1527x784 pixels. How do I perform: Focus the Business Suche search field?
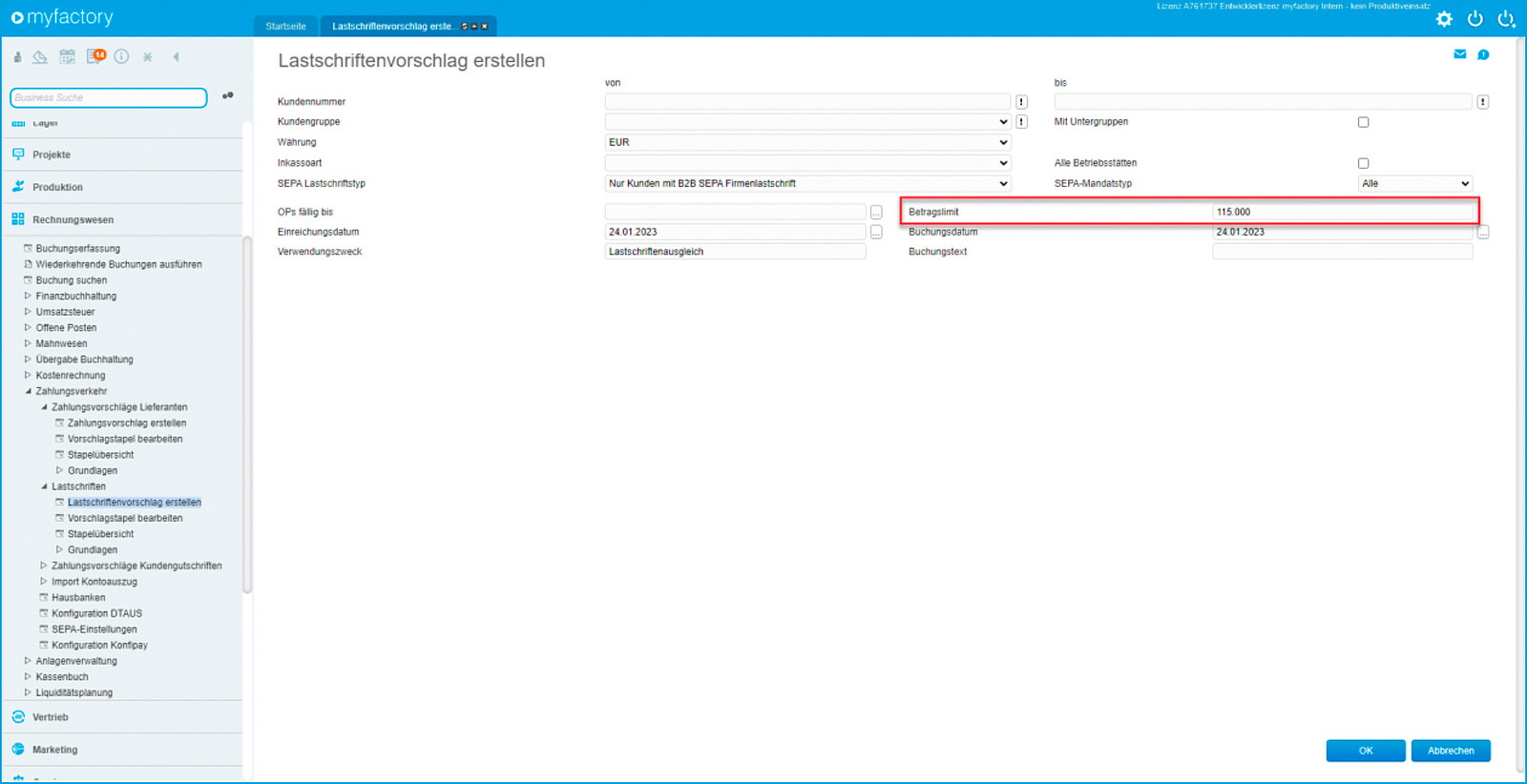108,97
